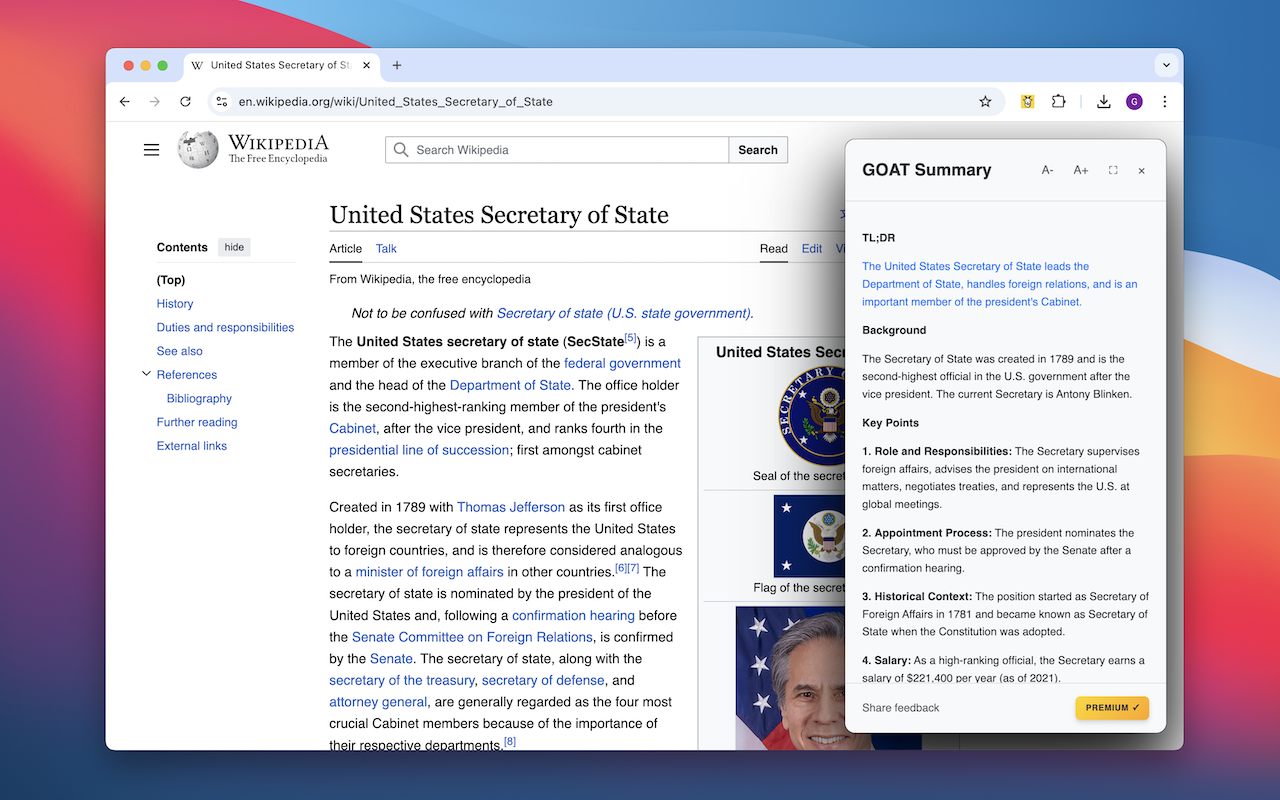Open the profile avatar G
This screenshot has width=1280, height=800.
1134,101
